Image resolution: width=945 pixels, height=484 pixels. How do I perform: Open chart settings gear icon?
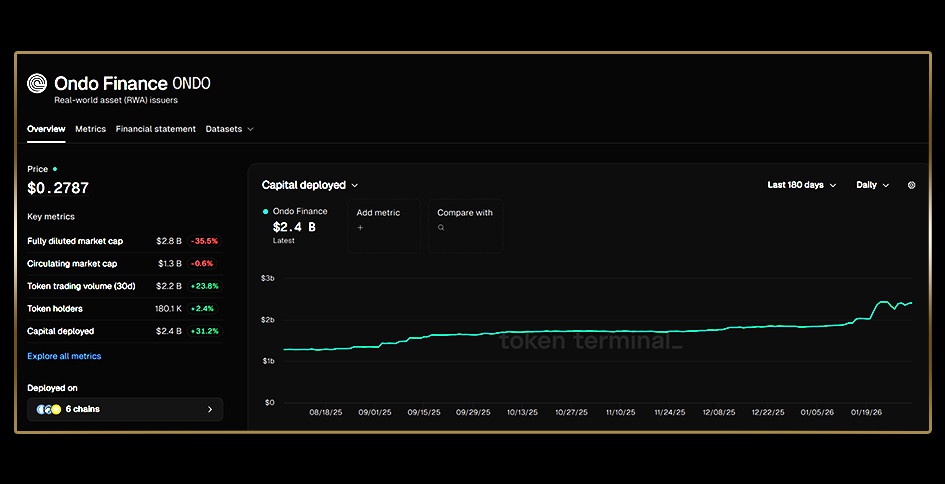[x=911, y=185]
